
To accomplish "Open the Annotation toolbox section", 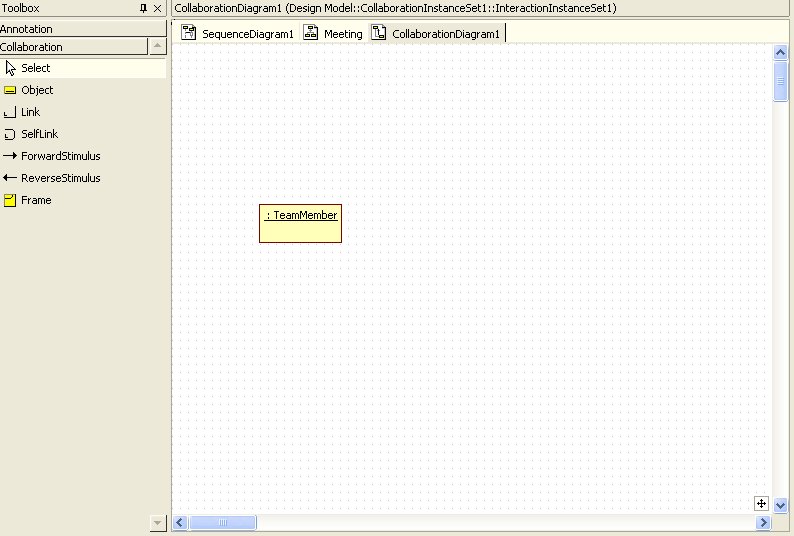I will click(x=83, y=29).
